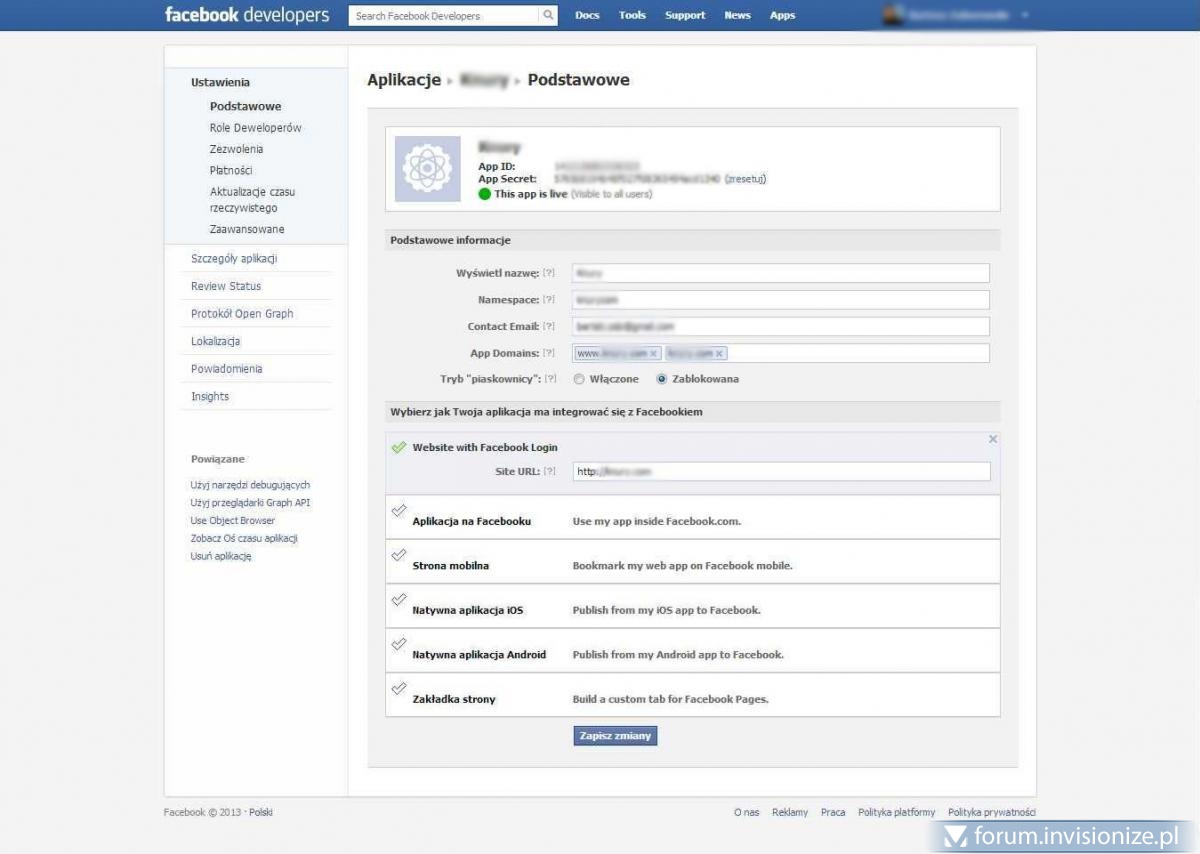The height and width of the screenshot is (854, 1200).
Task: Expand the Protokół Open Graph sidebar section
Action: (242, 314)
